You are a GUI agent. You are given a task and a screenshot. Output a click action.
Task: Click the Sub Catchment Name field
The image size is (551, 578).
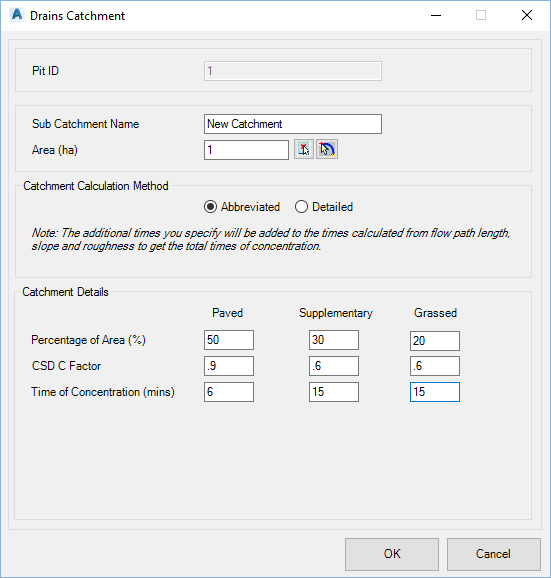[x=293, y=124]
